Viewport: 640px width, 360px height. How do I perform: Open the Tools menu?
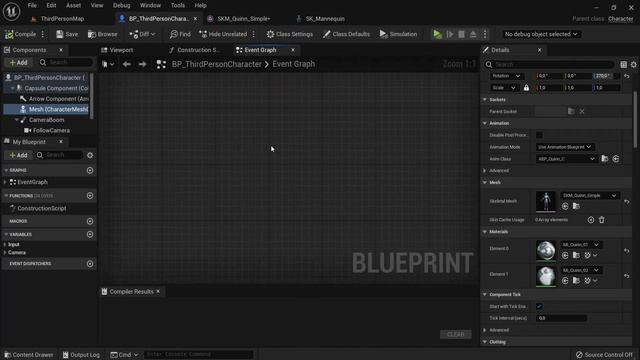click(x=178, y=5)
